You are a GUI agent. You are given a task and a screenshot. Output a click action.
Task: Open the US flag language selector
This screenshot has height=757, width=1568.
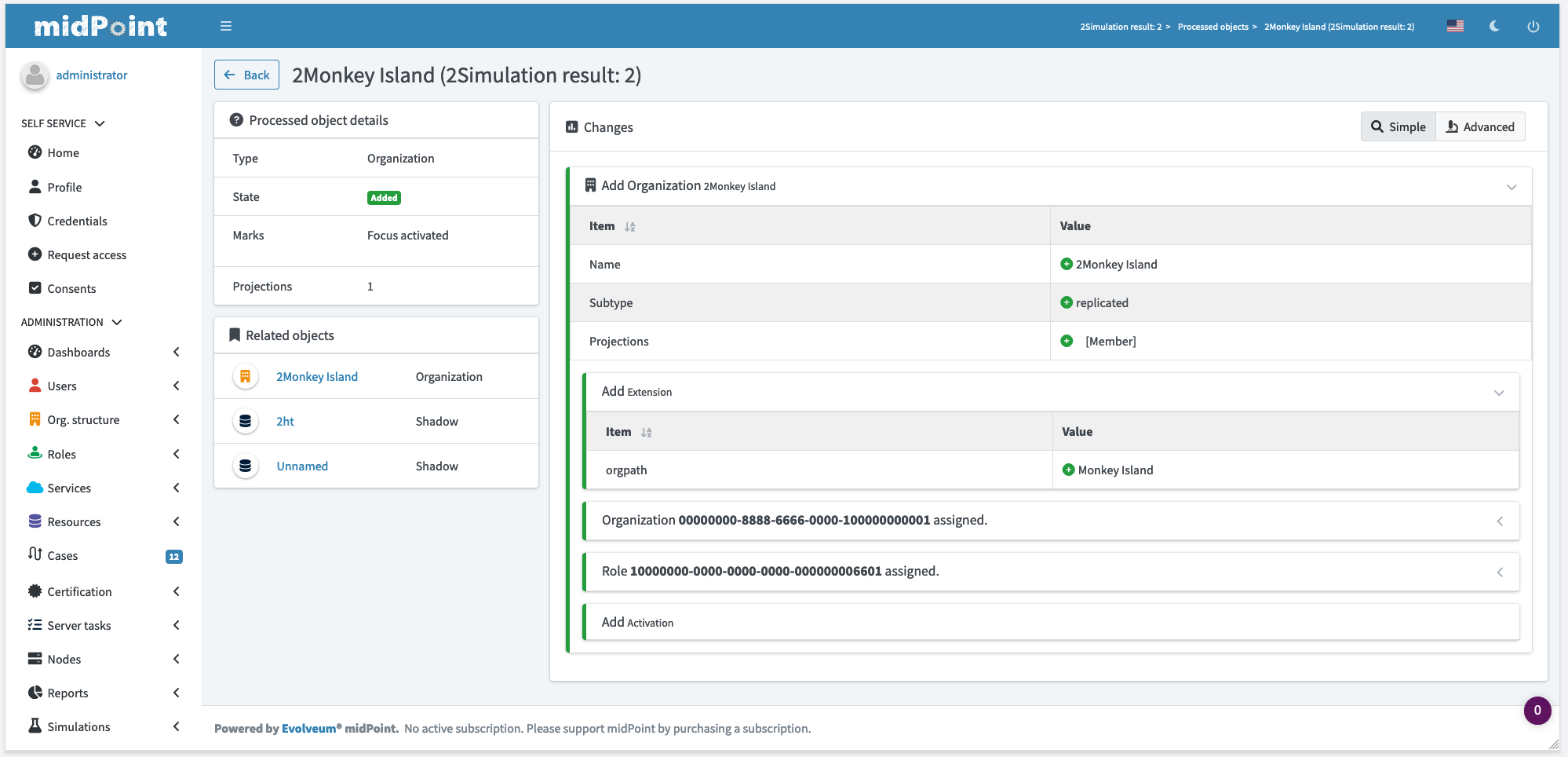coord(1455,26)
